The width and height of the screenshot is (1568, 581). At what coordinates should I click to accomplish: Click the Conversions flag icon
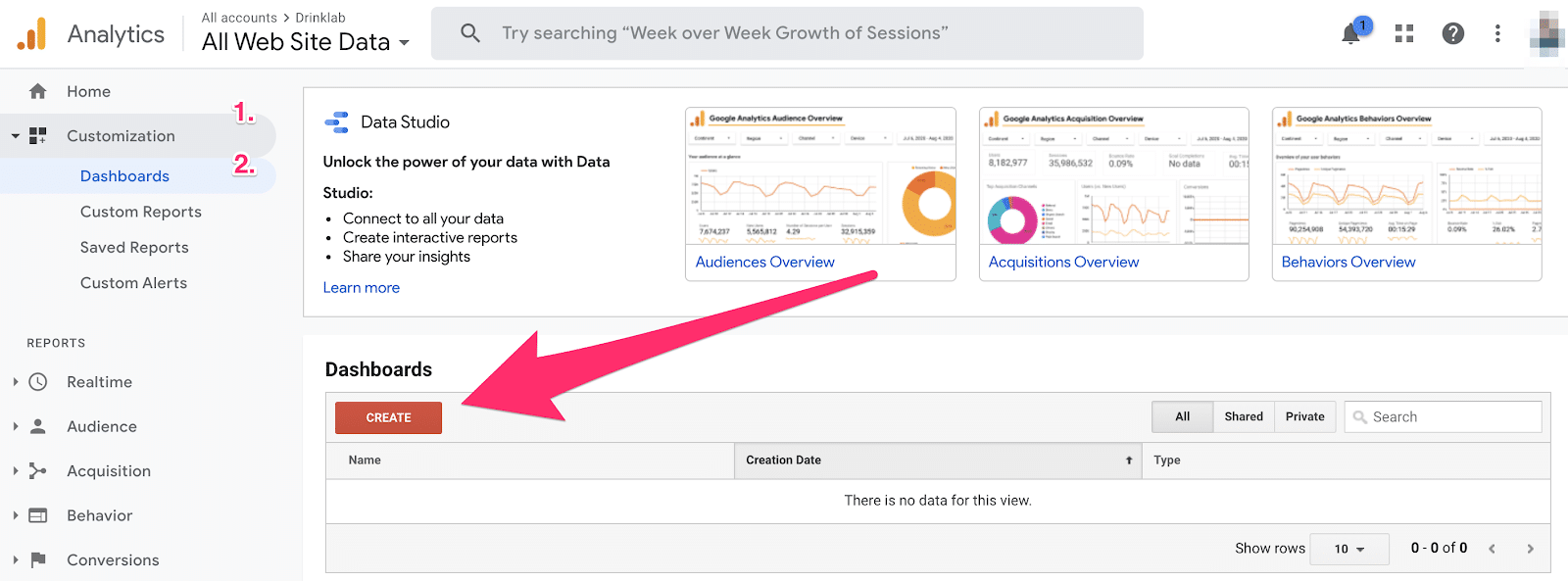(x=38, y=560)
